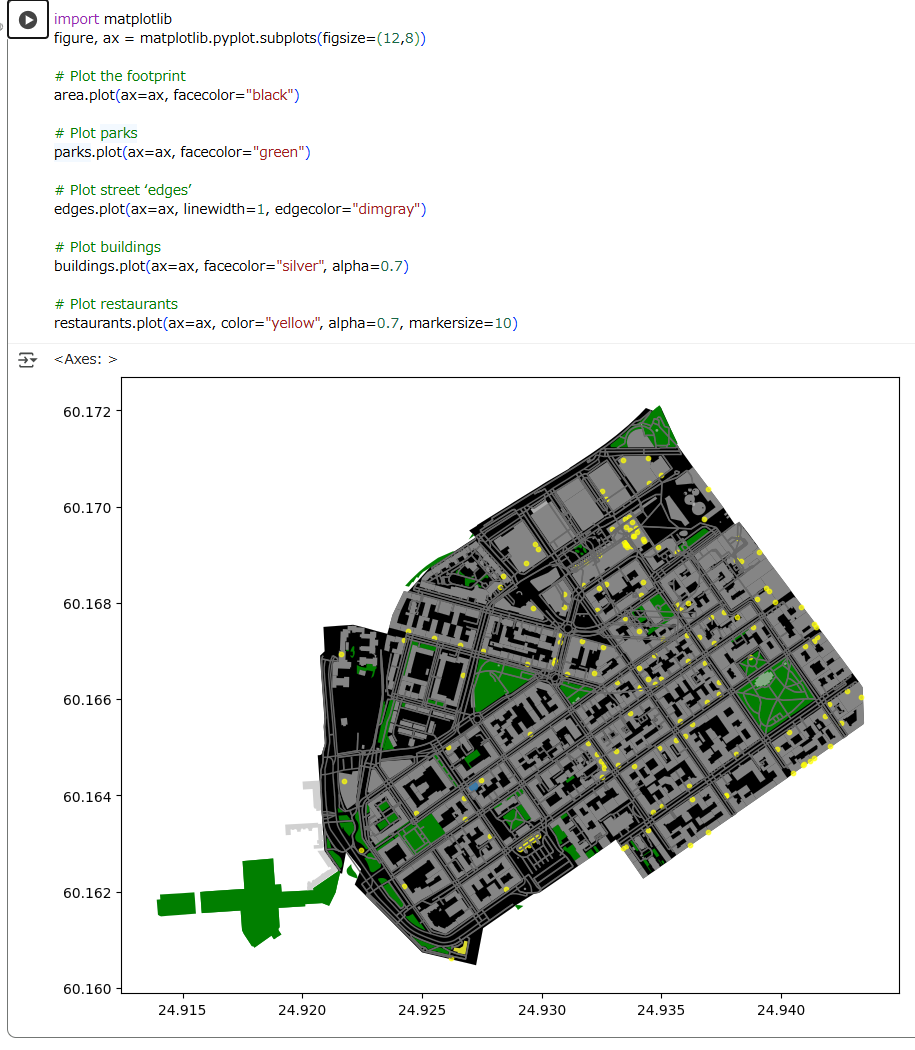Image resolution: width=915 pixels, height=1050 pixels.
Task: Select the '# Plot parks' comment
Action: pos(96,133)
